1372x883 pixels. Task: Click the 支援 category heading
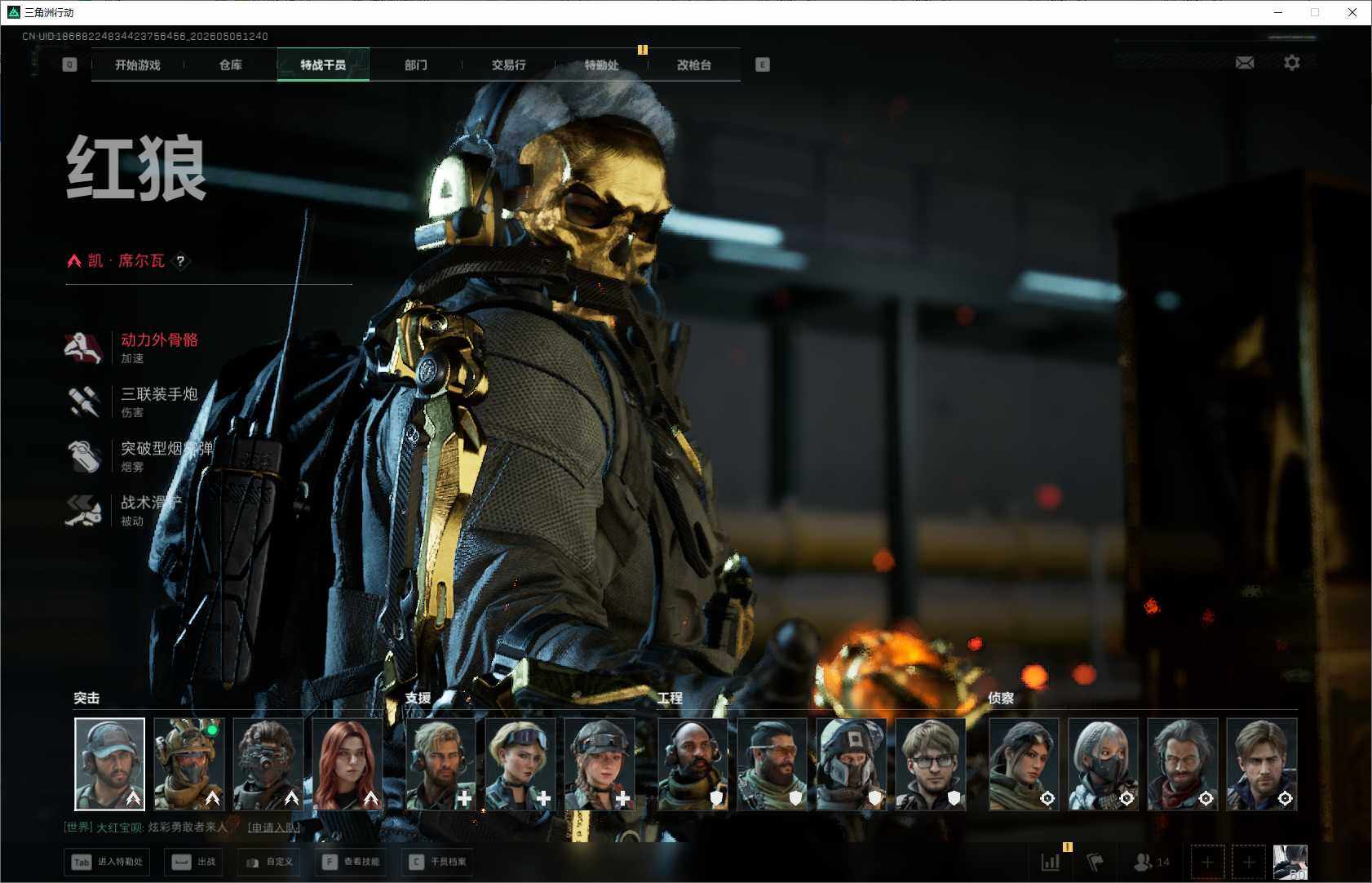click(x=418, y=698)
